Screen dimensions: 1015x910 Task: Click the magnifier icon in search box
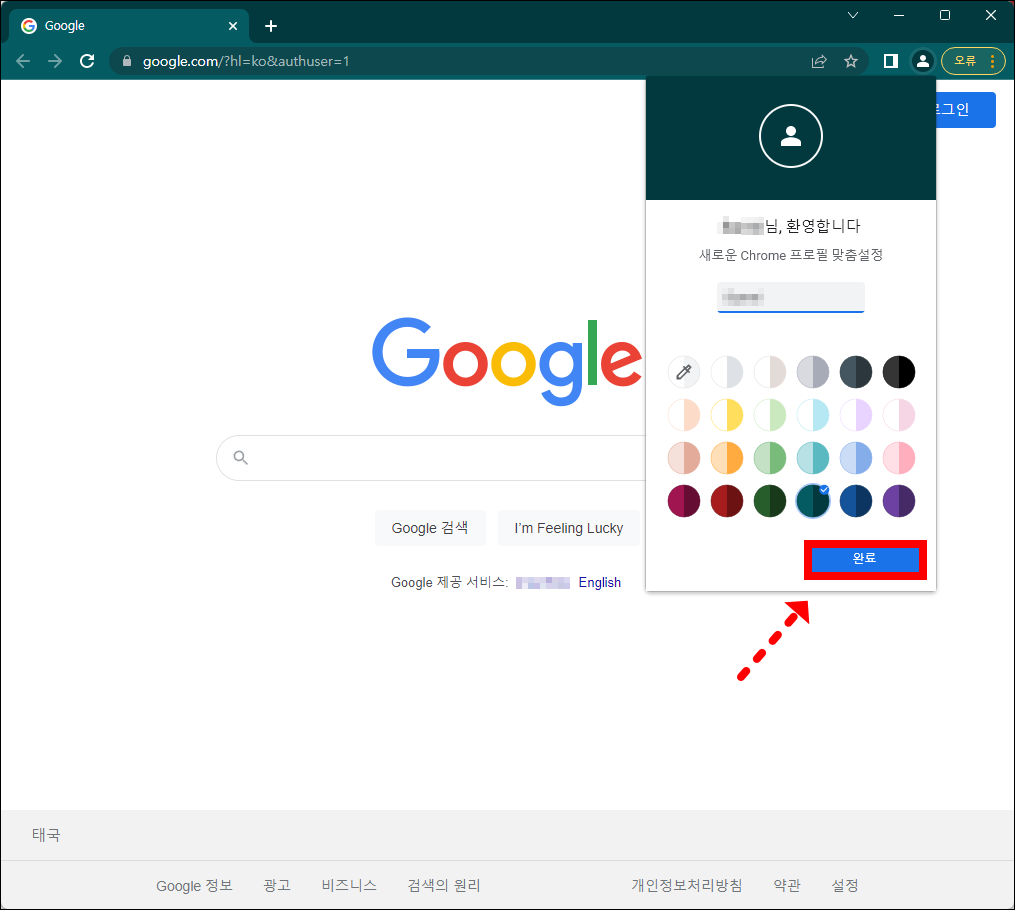(x=240, y=458)
